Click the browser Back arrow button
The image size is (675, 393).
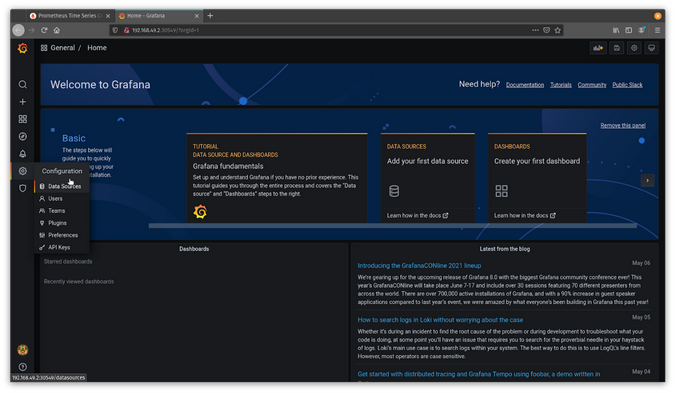[19, 30]
